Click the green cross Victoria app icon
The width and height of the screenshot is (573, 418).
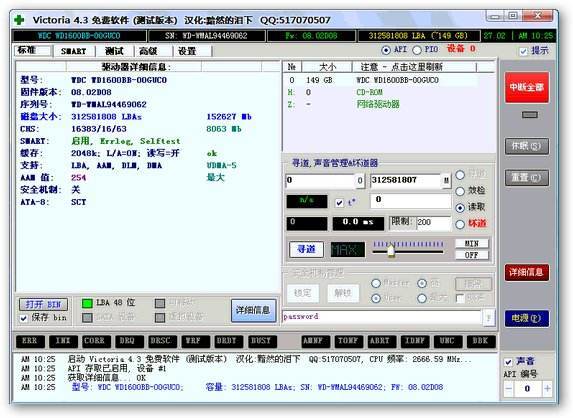19,20
